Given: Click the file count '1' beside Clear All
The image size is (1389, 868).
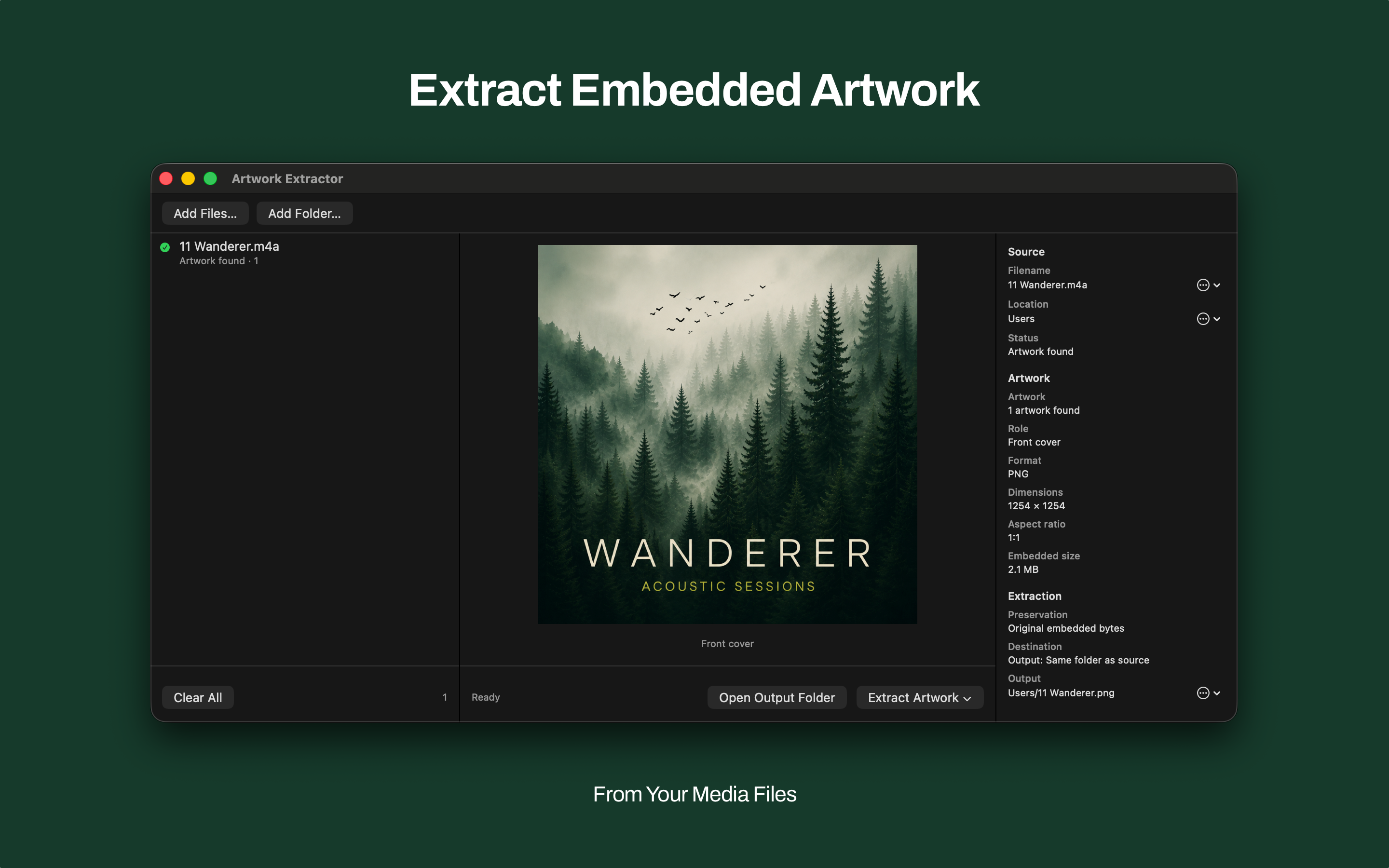Looking at the screenshot, I should [x=445, y=697].
